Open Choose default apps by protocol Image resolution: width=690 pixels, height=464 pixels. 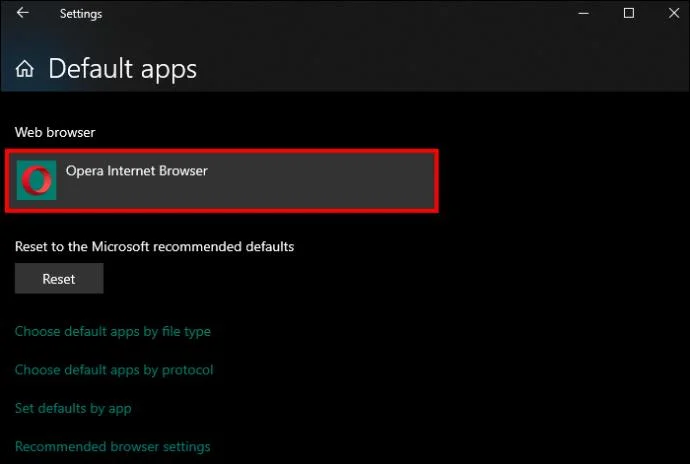[114, 370]
